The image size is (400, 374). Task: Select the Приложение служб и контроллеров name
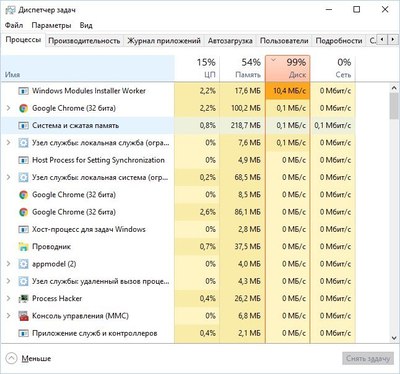(x=95, y=333)
